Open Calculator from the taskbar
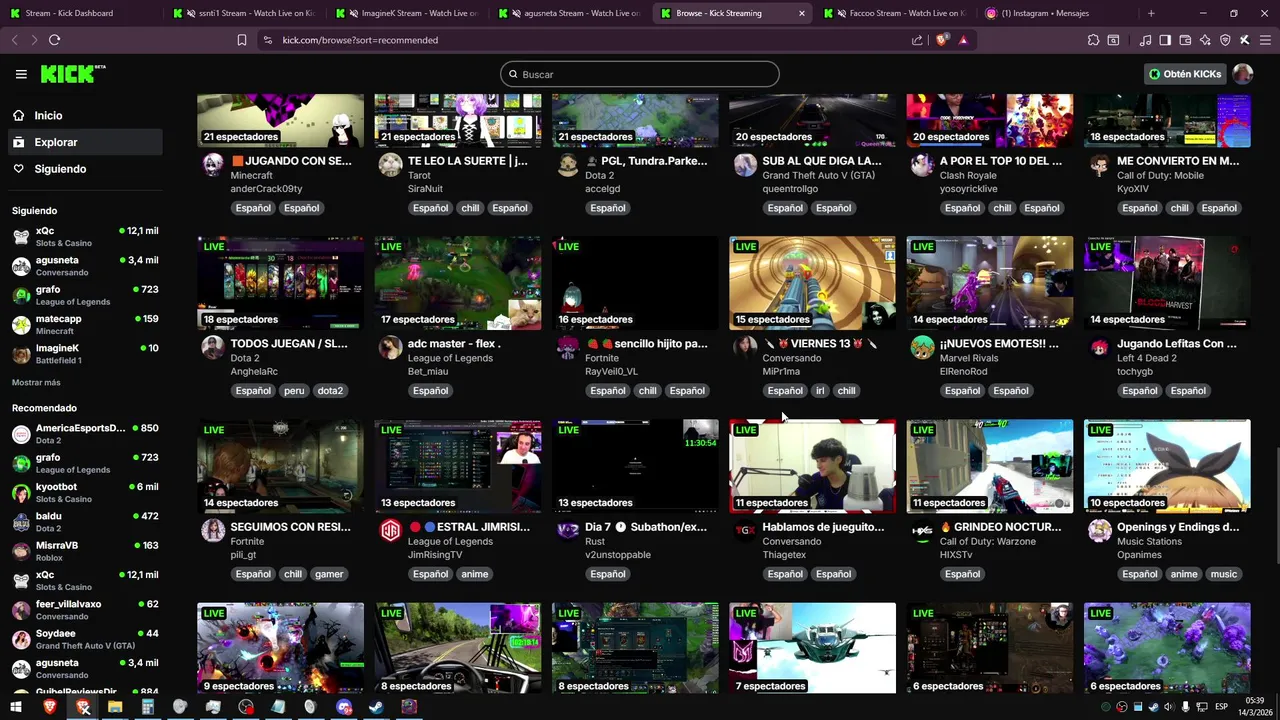Image resolution: width=1280 pixels, height=720 pixels. point(148,707)
